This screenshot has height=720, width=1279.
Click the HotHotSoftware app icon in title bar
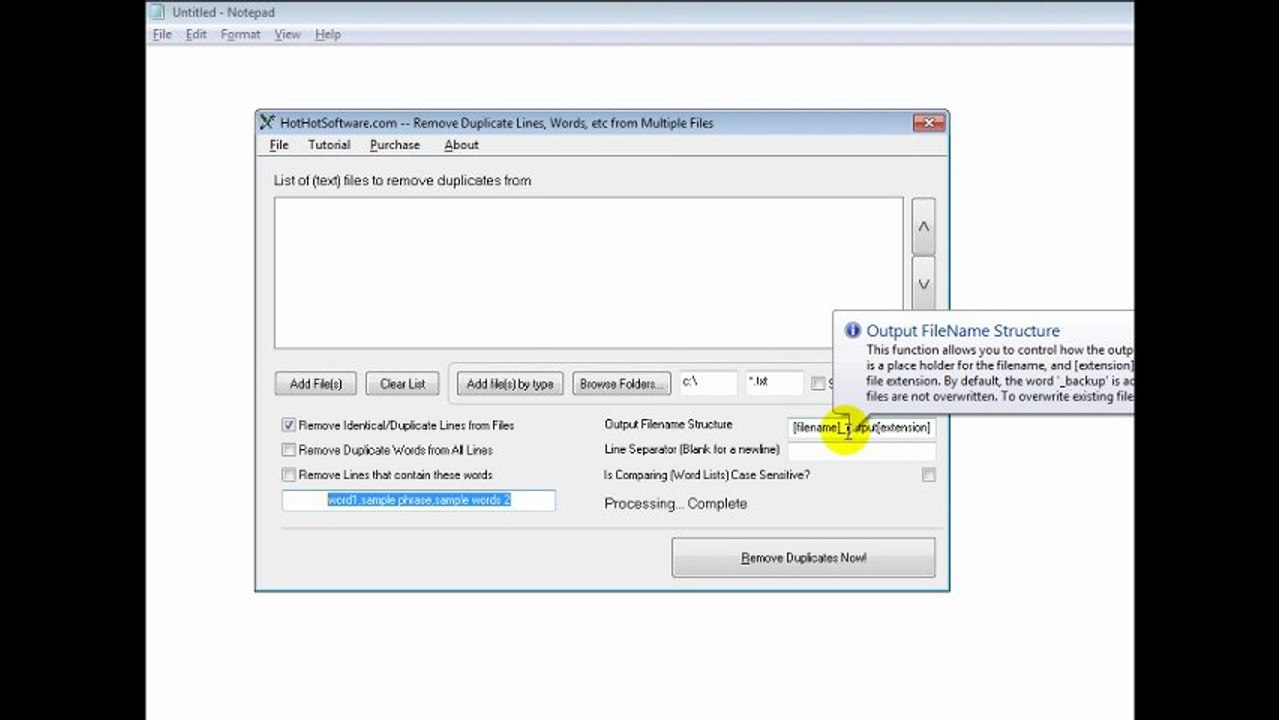tap(267, 122)
